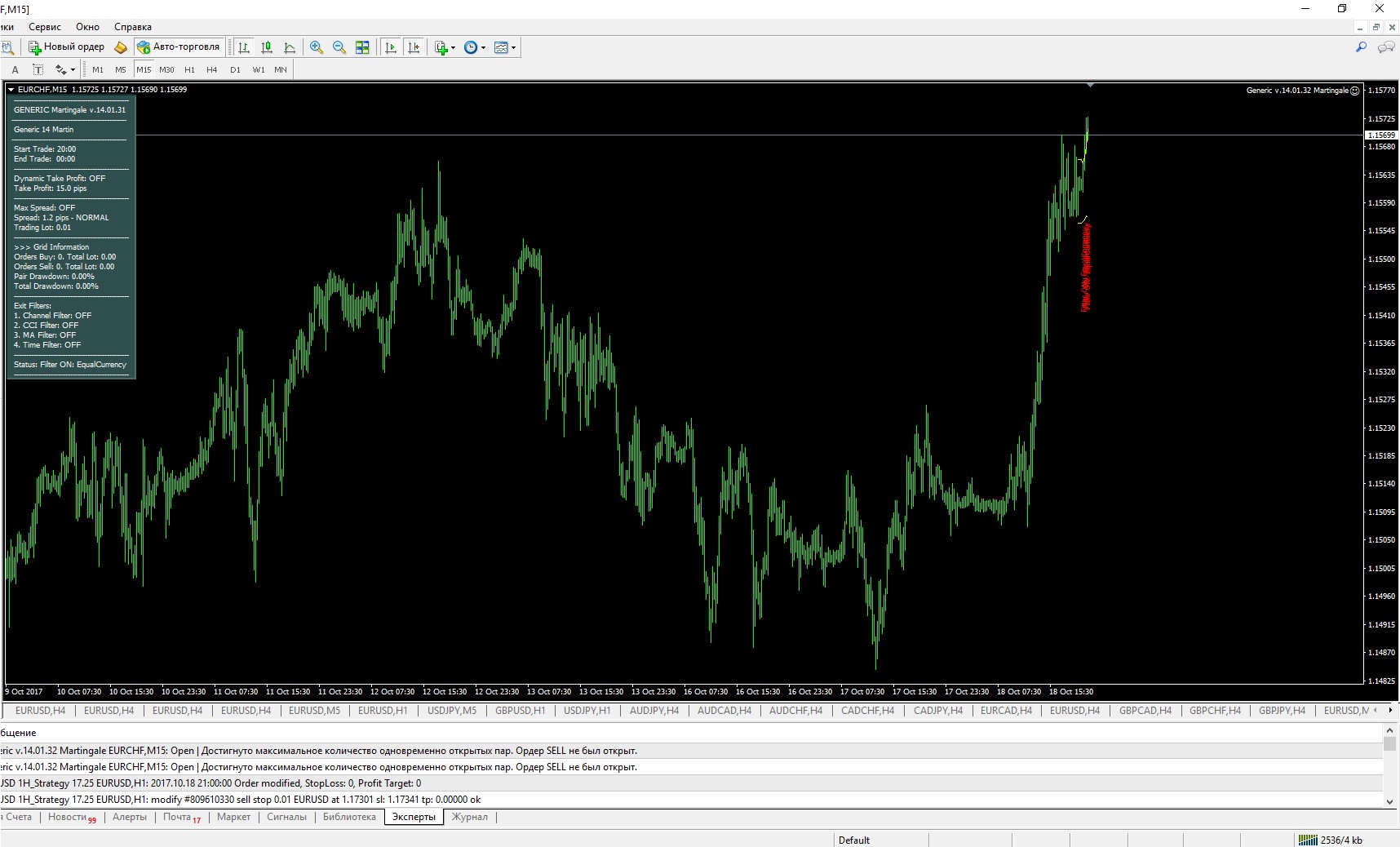Click the expert advisor smiley icon on chart
The image size is (1400, 847).
click(x=1355, y=91)
